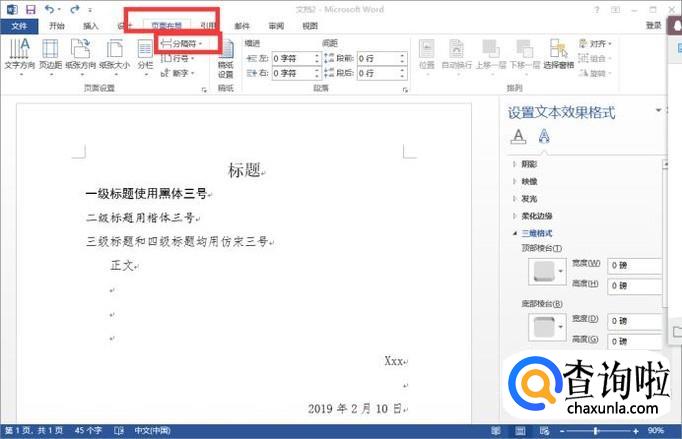Viewport: 682px width, 439px height.
Task: Switch to Read Mode view
Action: point(495,431)
